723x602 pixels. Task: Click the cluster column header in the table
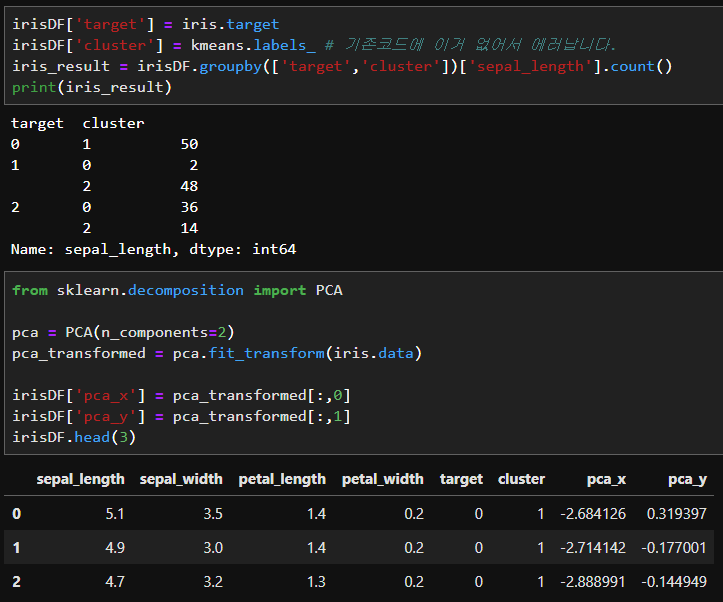(522, 479)
